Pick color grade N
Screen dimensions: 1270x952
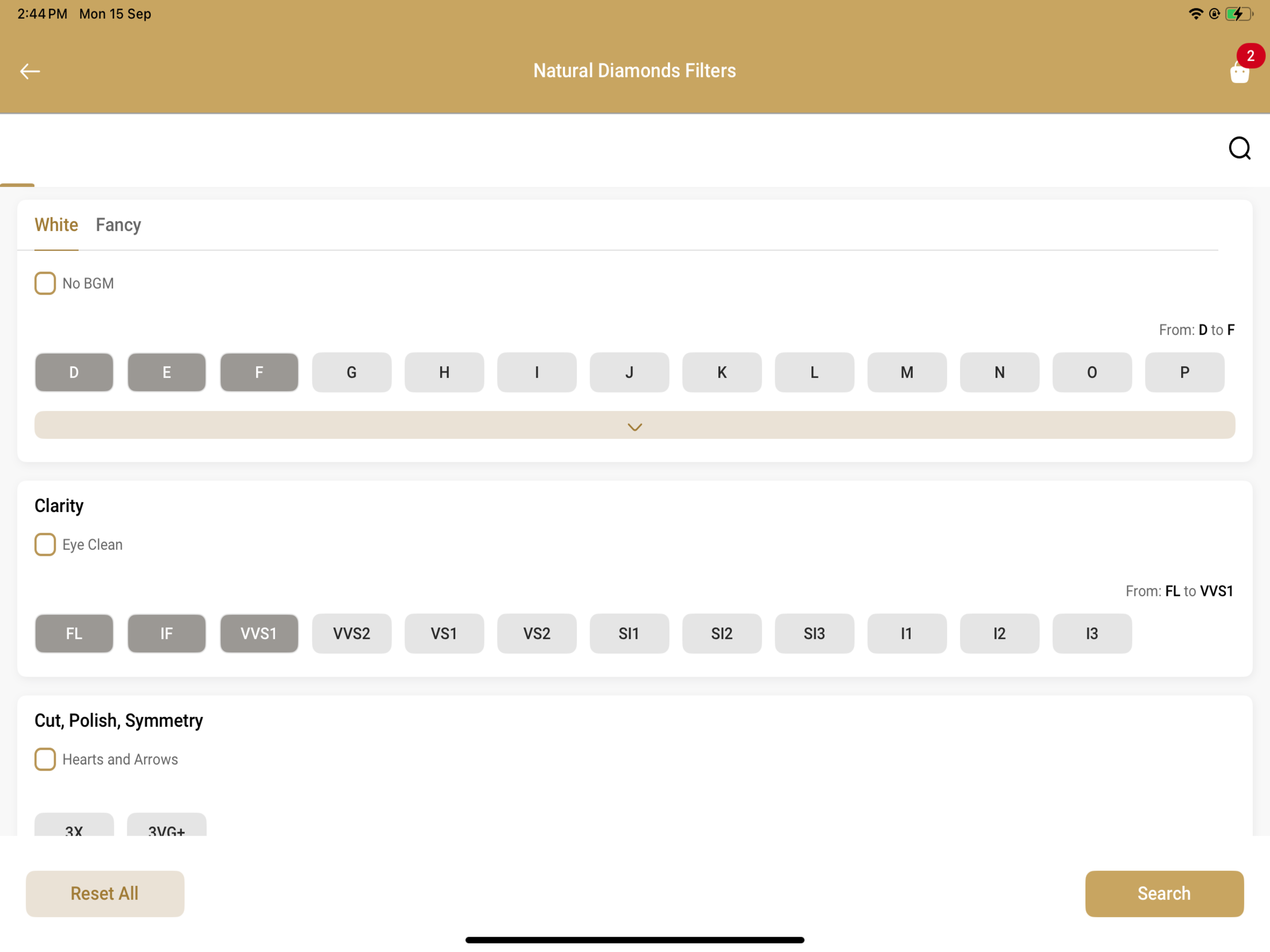click(x=999, y=372)
